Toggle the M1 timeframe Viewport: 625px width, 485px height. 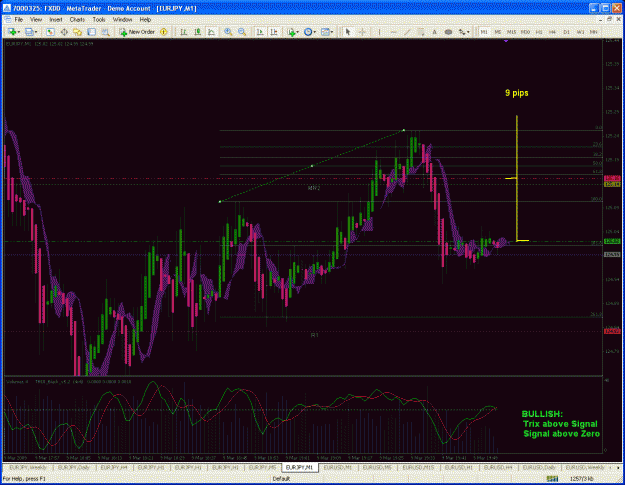pyautogui.click(x=484, y=32)
